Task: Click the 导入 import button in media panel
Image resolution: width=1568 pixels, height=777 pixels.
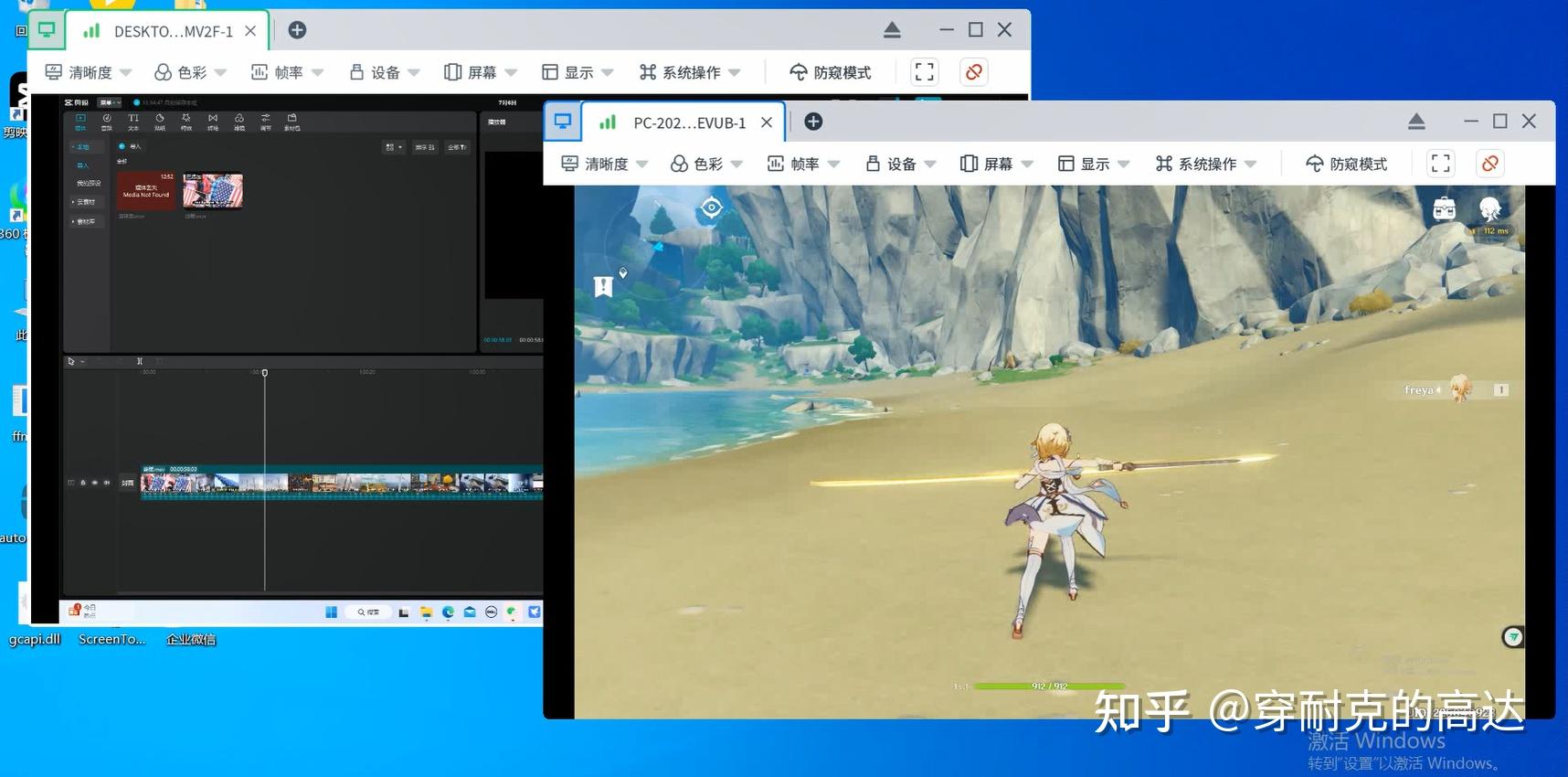Action: point(131,146)
